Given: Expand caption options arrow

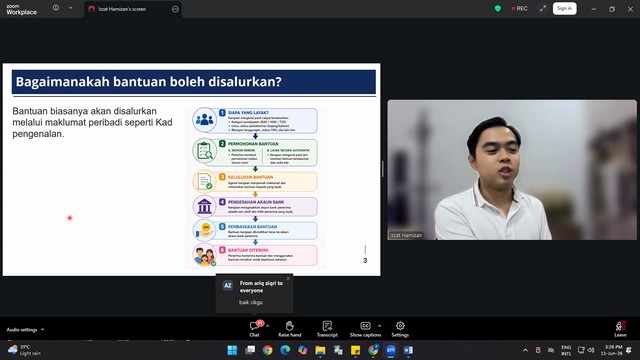Looking at the screenshot, I should 380,326.
